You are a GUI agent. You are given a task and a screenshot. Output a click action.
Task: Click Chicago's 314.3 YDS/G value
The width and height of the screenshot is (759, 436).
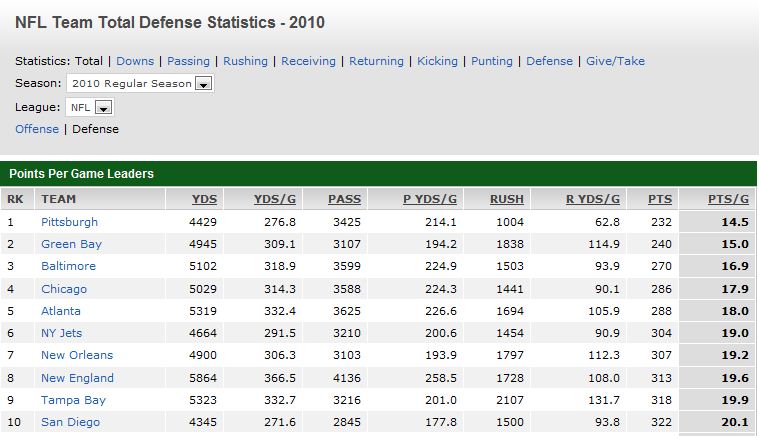coord(280,289)
